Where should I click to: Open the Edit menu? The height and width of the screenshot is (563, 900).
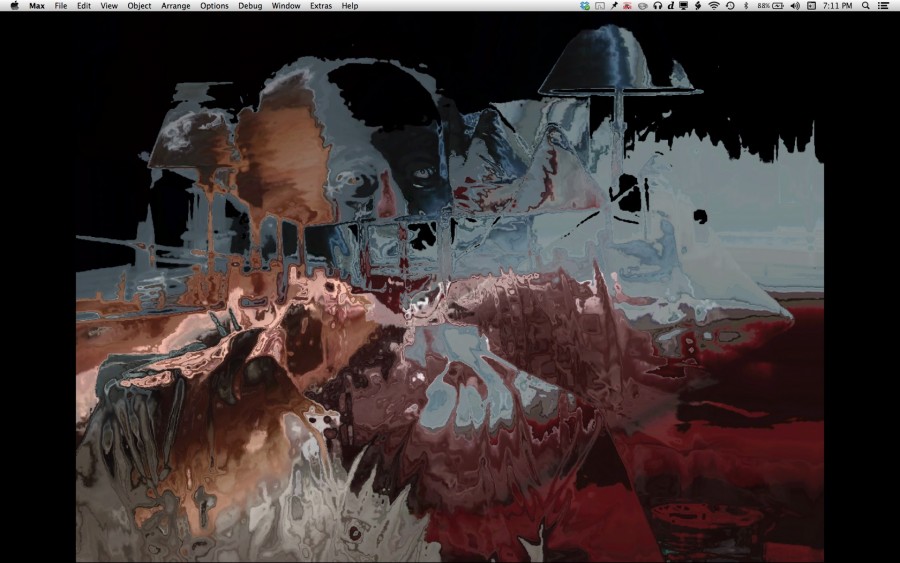(84, 6)
